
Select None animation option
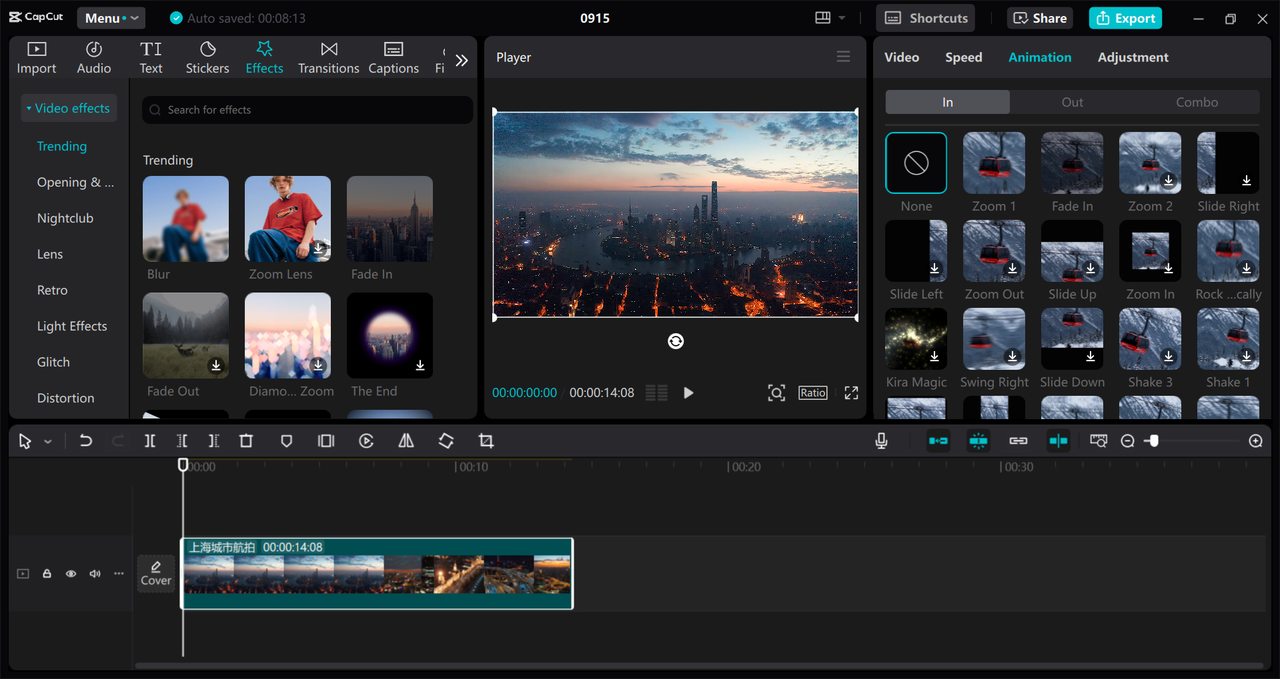[916, 163]
